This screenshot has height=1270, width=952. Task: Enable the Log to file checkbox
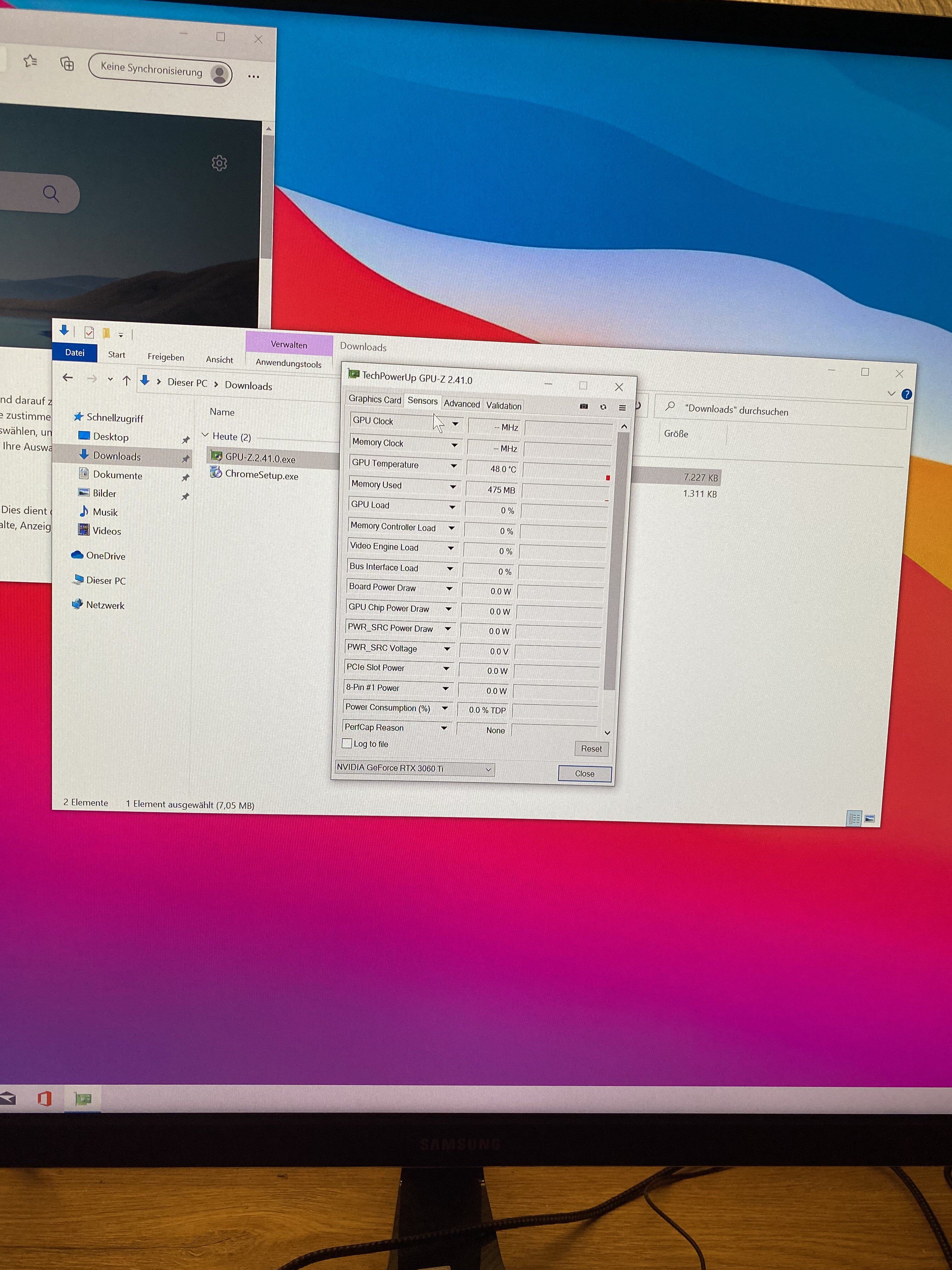tap(347, 743)
